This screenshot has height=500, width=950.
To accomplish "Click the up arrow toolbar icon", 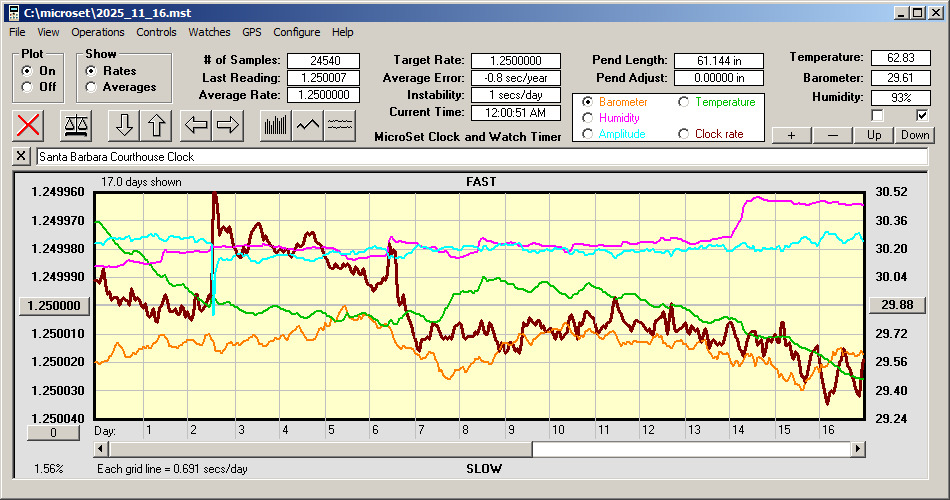I will point(157,125).
